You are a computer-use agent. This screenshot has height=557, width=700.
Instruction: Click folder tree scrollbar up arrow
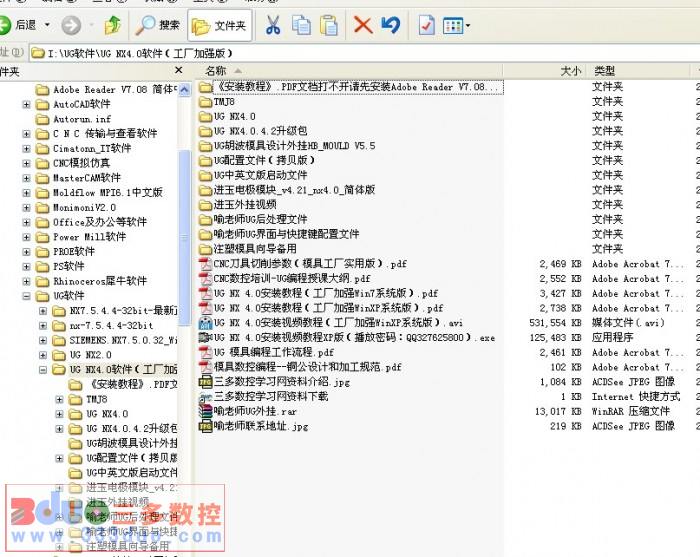pyautogui.click(x=184, y=90)
